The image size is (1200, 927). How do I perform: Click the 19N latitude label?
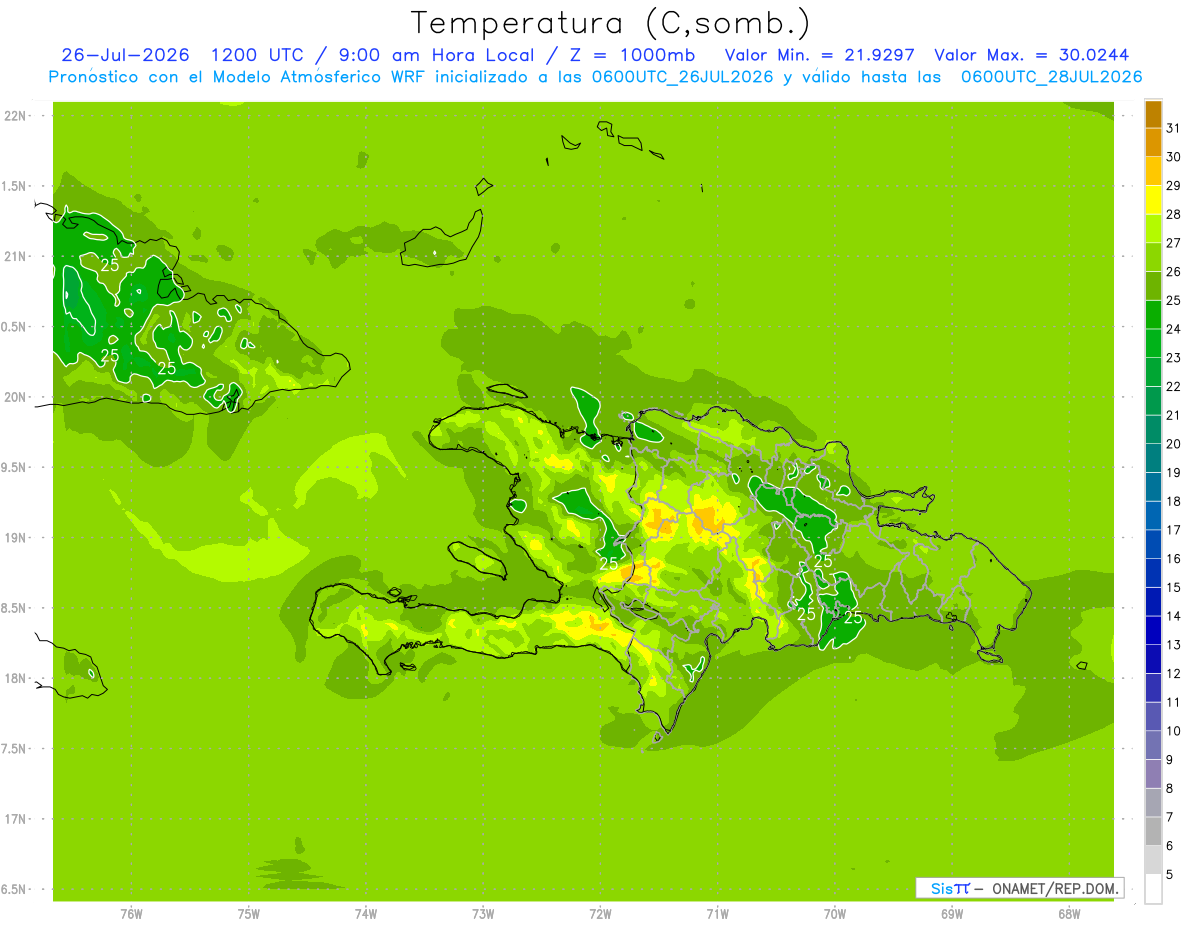[16, 537]
